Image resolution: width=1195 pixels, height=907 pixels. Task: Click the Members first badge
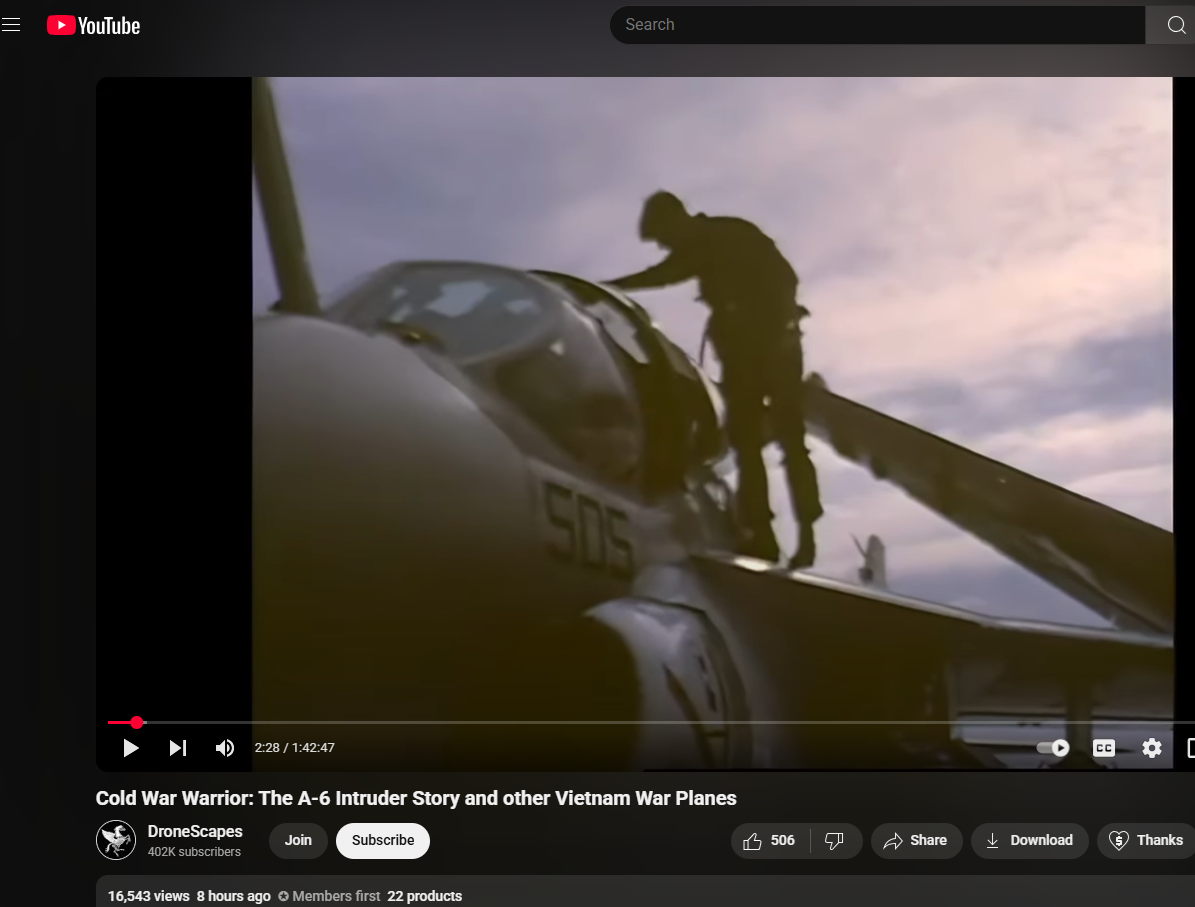click(x=329, y=896)
